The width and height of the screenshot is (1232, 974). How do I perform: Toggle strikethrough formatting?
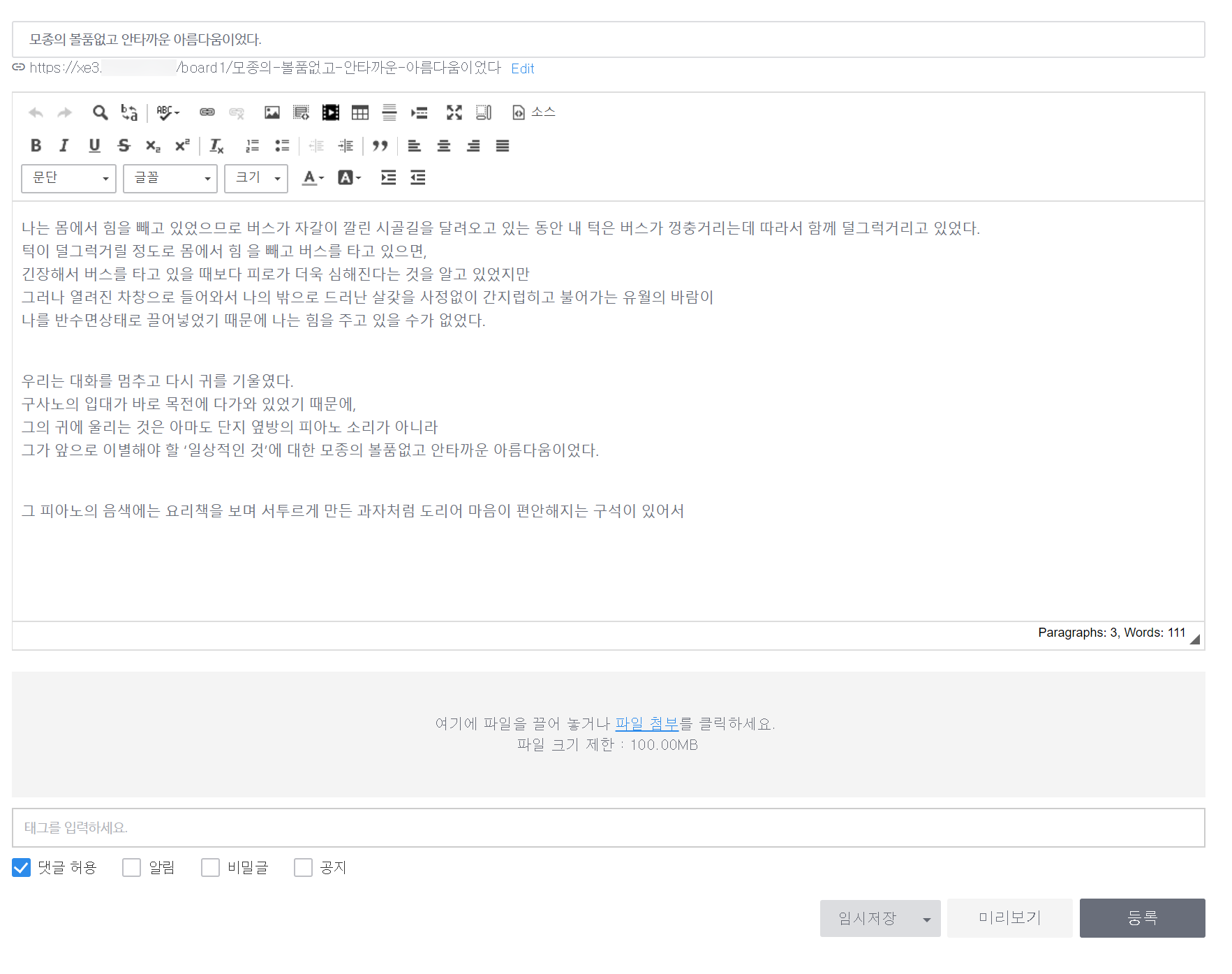pyautogui.click(x=124, y=145)
